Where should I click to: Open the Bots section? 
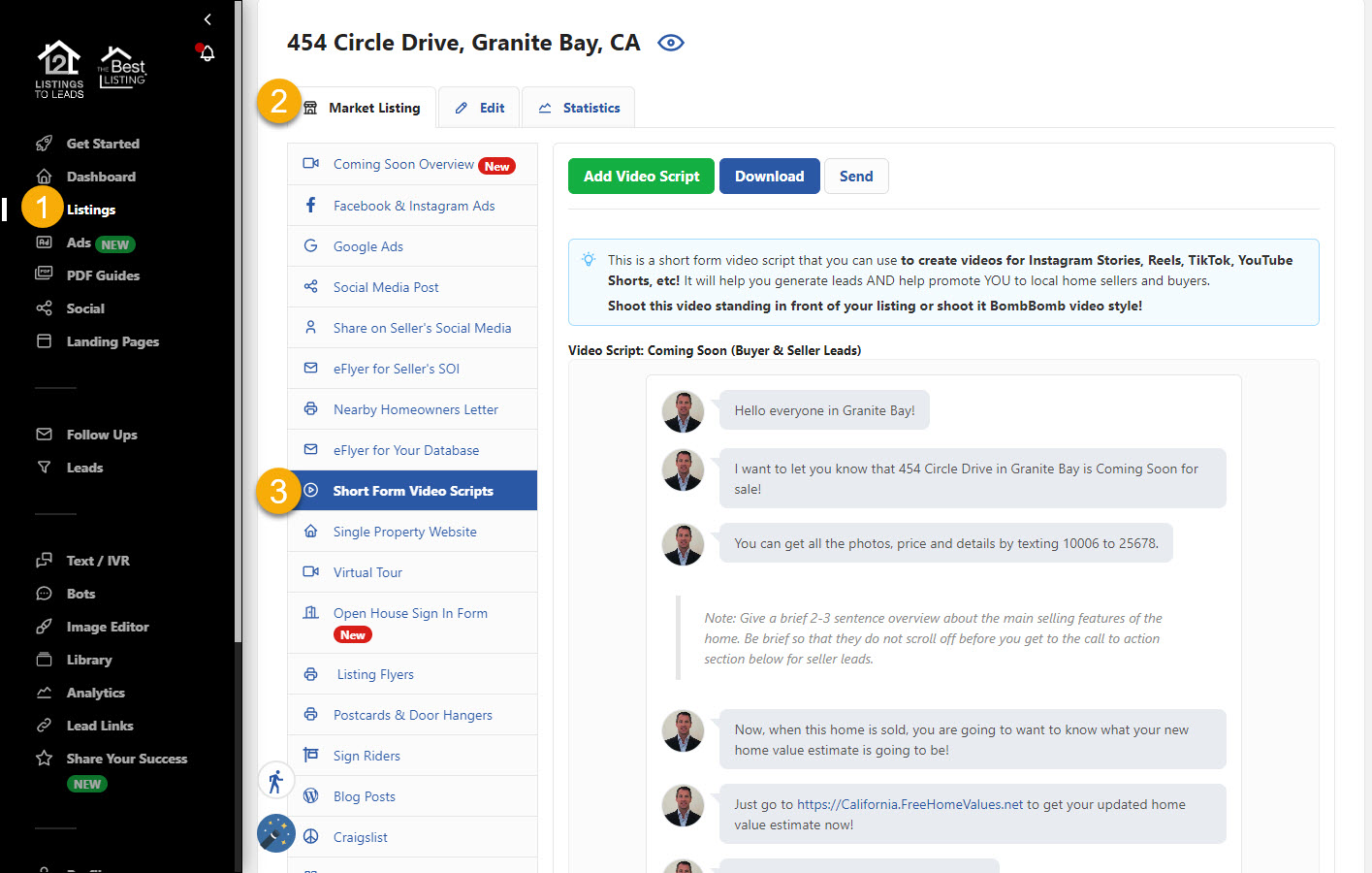80,594
